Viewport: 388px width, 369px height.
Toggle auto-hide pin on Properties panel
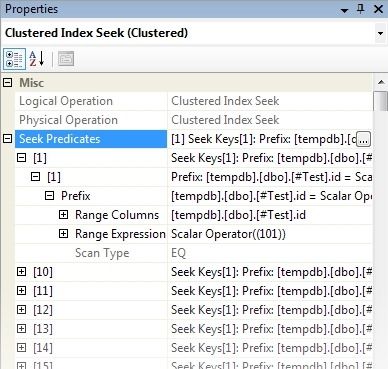(360, 9)
